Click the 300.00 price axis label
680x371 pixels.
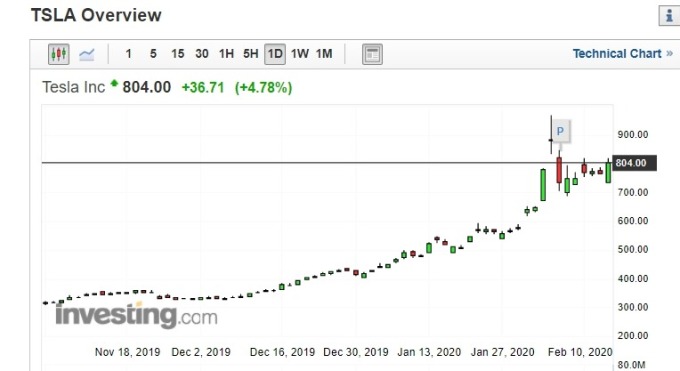pos(633,307)
